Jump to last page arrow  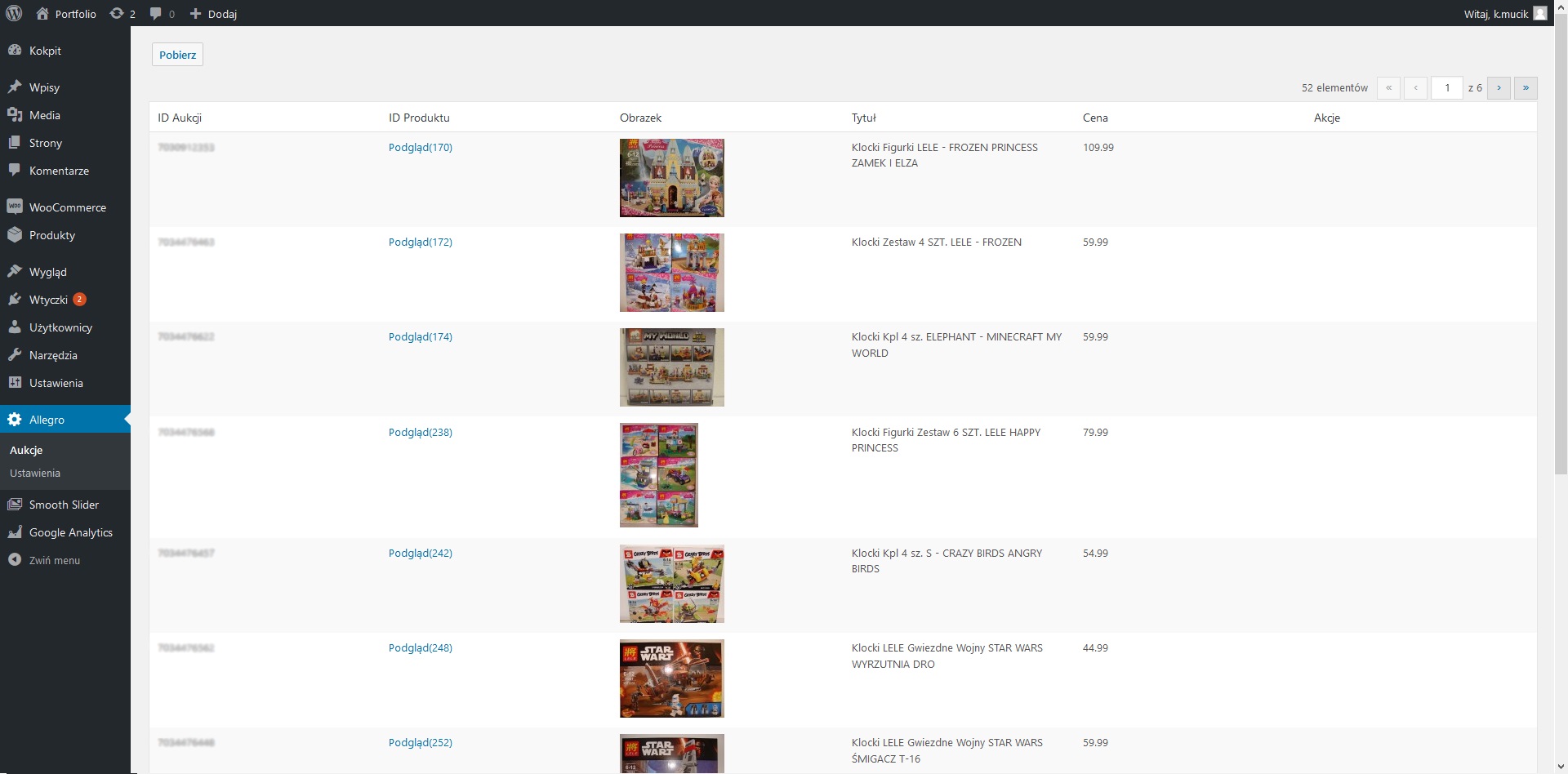[x=1526, y=87]
